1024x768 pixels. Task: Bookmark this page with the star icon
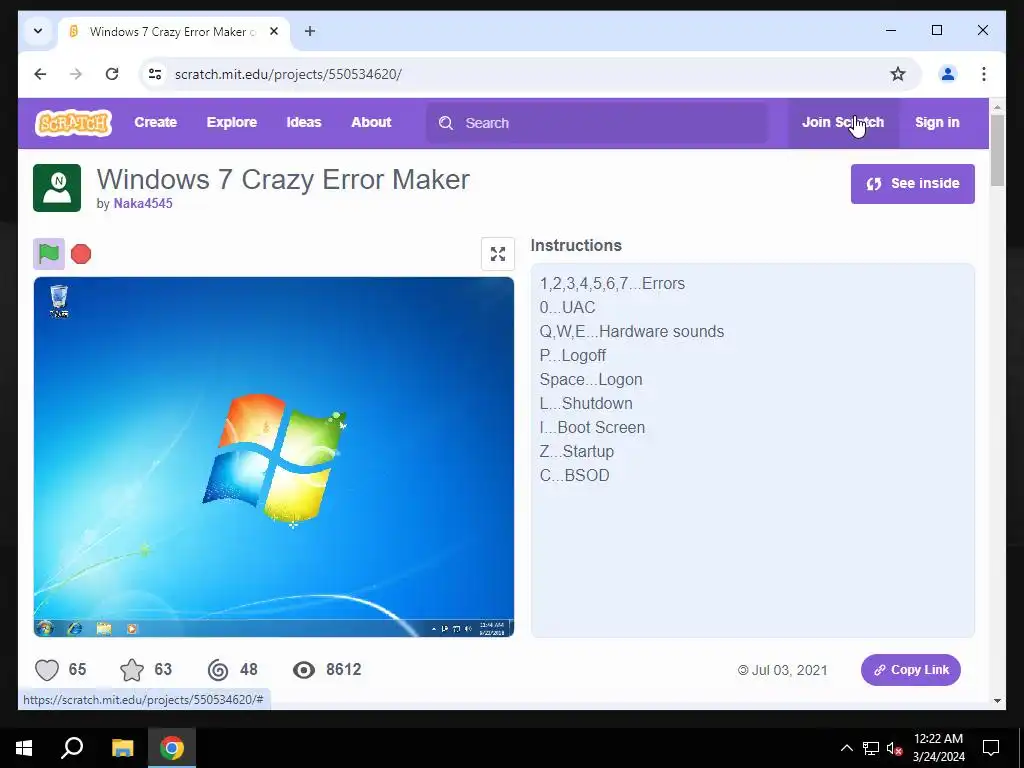(898, 74)
